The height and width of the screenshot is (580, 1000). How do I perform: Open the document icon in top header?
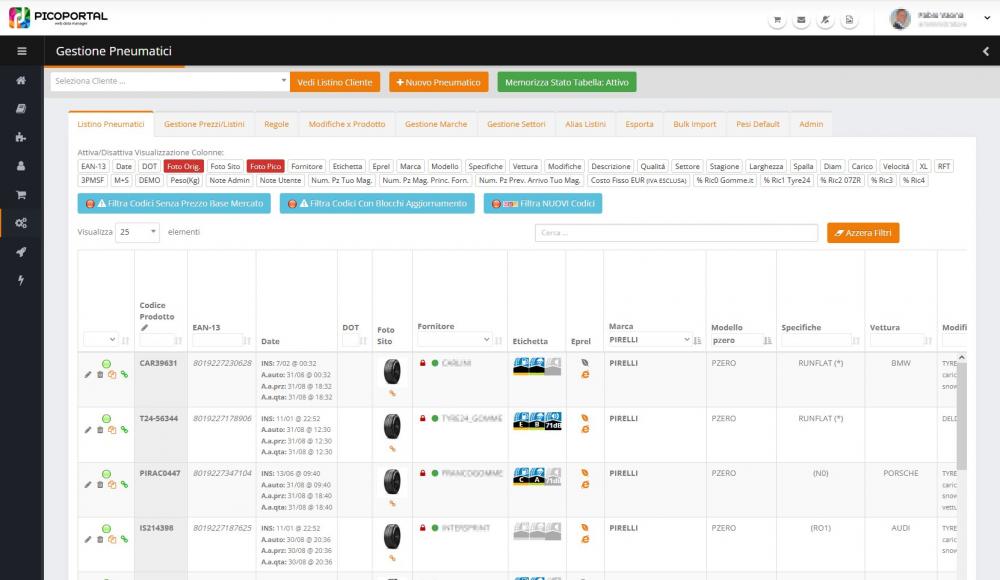pyautogui.click(x=849, y=20)
